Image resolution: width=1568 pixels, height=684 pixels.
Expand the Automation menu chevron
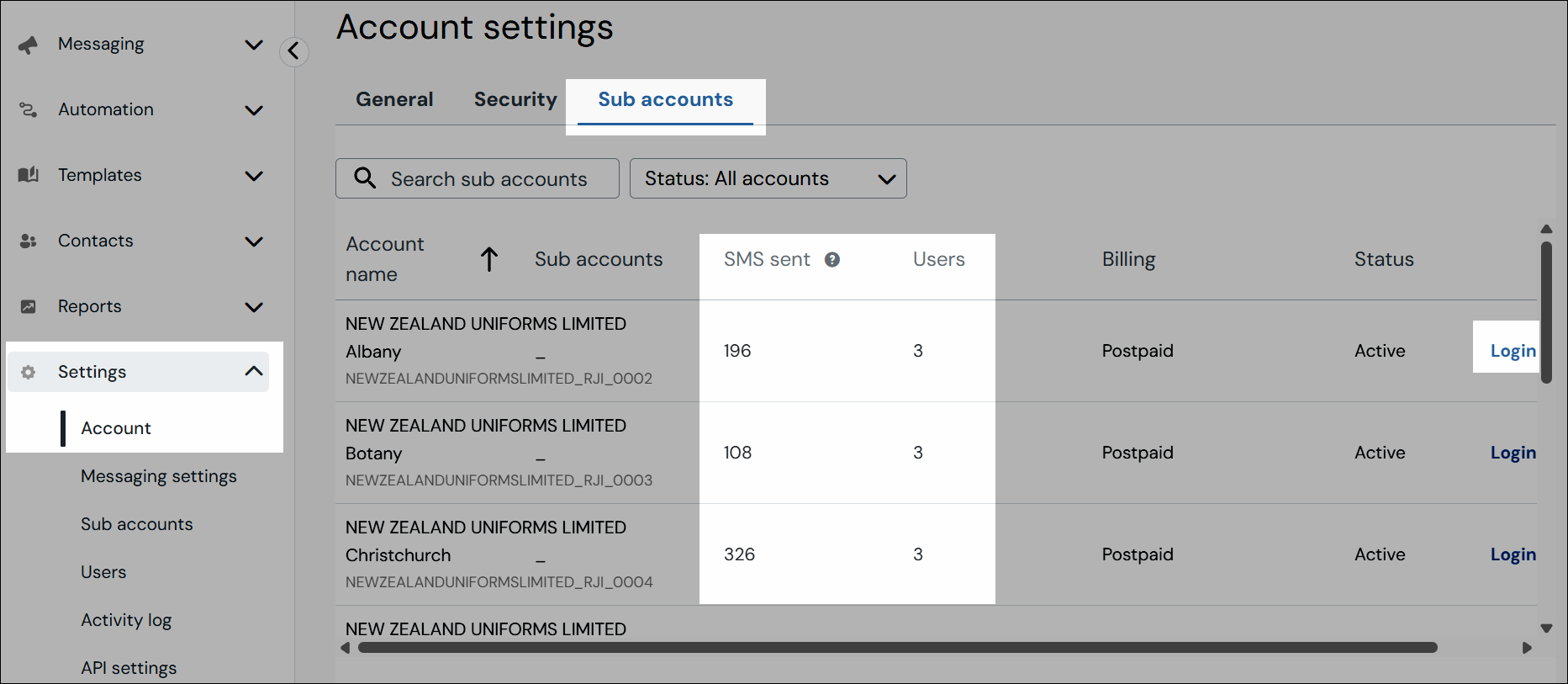click(x=254, y=110)
